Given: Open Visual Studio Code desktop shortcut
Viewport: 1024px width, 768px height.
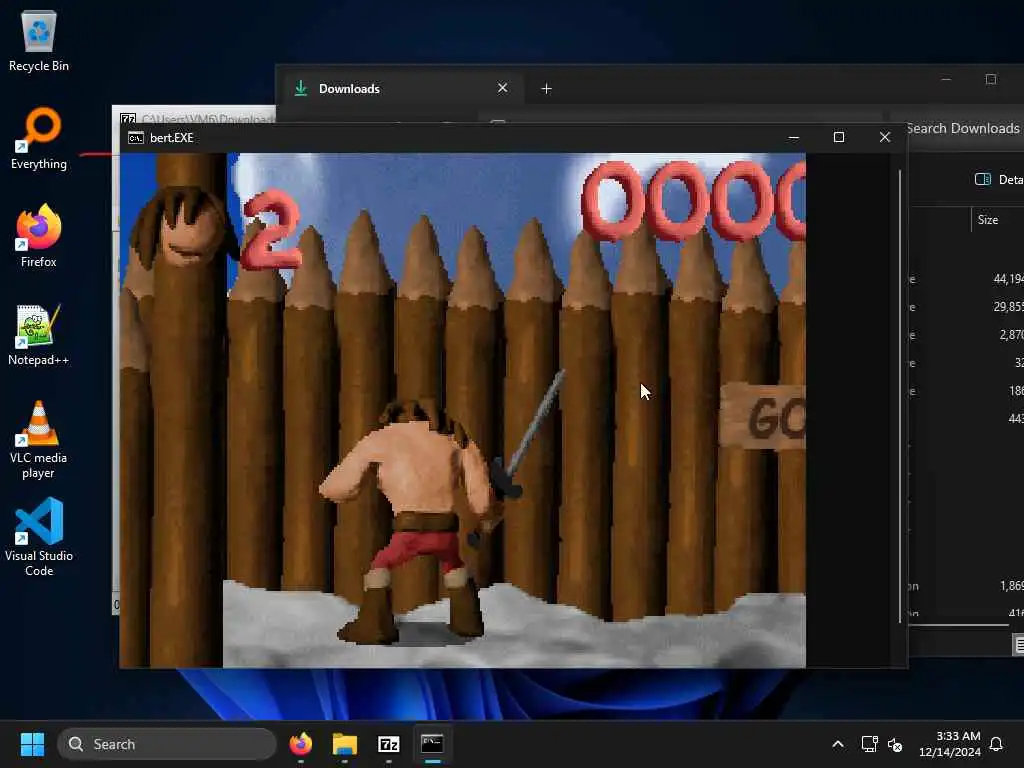Looking at the screenshot, I should [39, 537].
